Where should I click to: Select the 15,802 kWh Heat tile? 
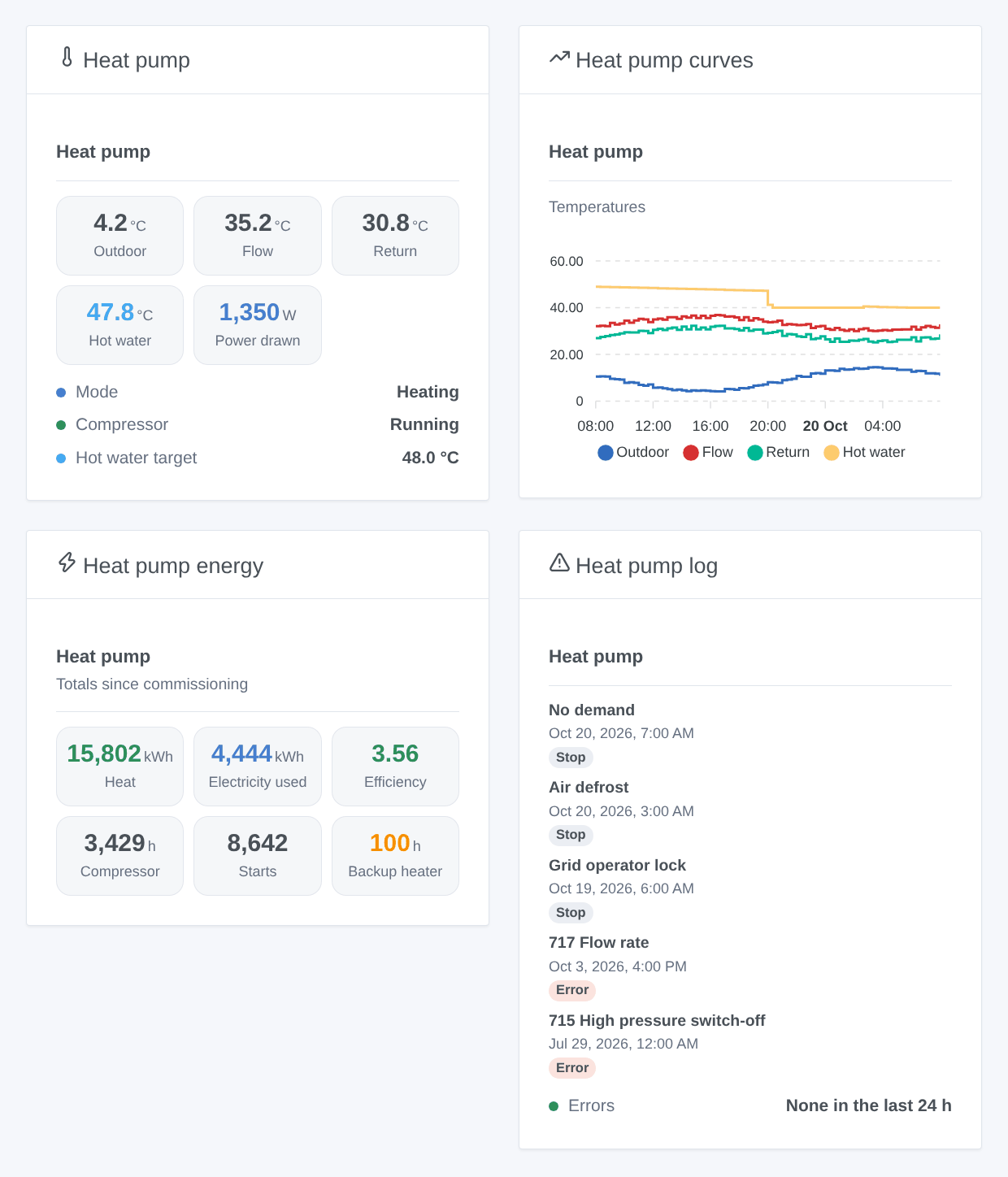119,767
